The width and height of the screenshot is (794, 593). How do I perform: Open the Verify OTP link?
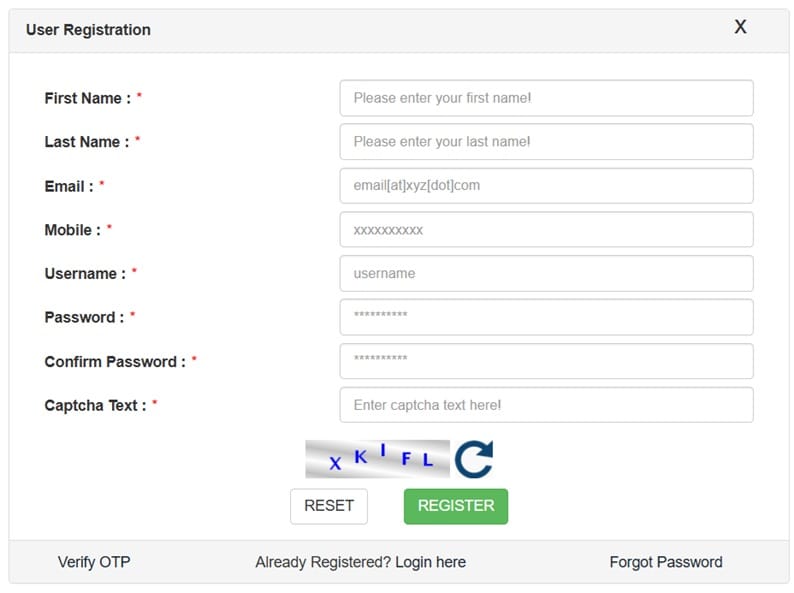click(94, 562)
